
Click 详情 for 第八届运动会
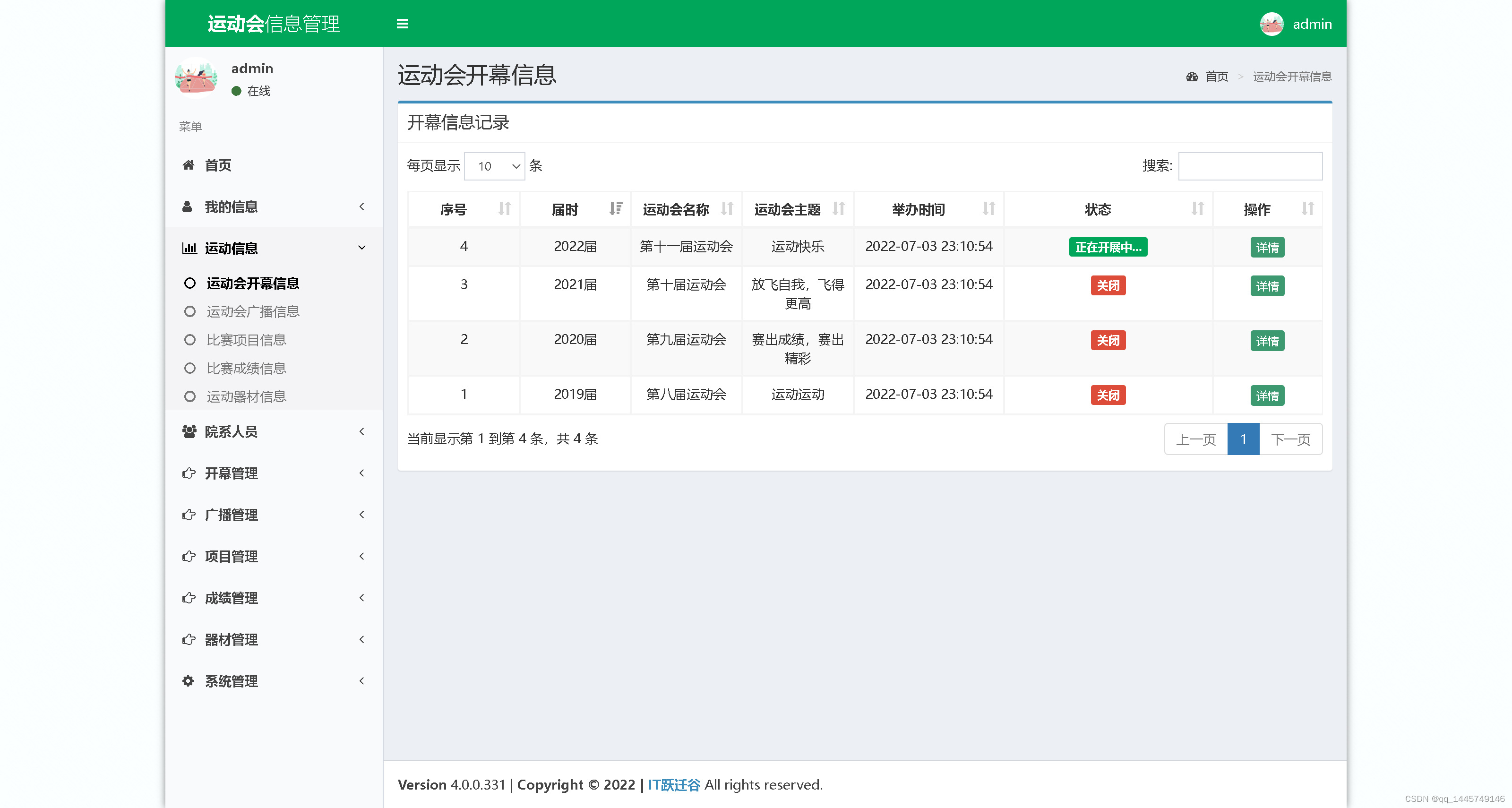pos(1267,395)
